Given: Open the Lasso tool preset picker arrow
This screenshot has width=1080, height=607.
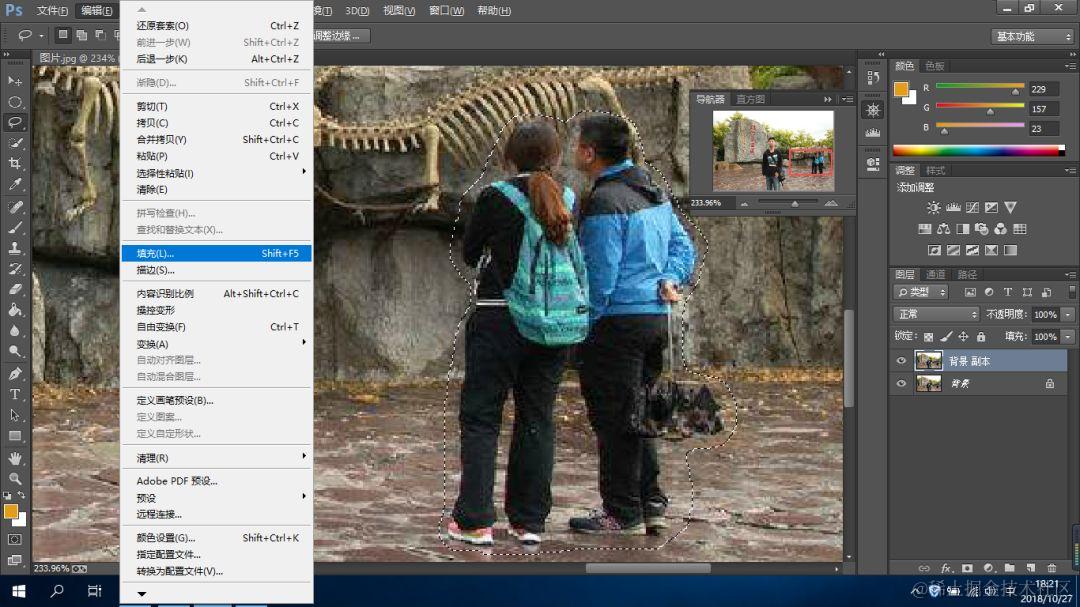Looking at the screenshot, I should (41, 35).
